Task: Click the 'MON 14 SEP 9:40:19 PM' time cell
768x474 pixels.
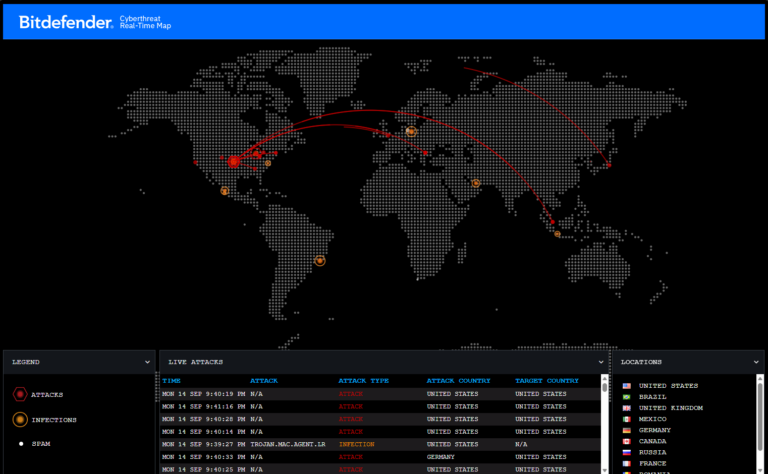Action: tap(203, 394)
